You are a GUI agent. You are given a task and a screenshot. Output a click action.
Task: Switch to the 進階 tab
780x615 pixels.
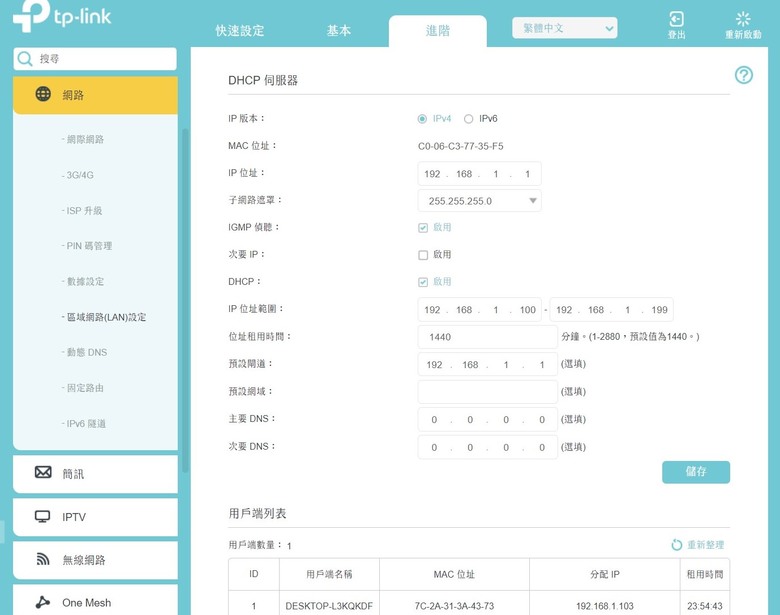438,31
